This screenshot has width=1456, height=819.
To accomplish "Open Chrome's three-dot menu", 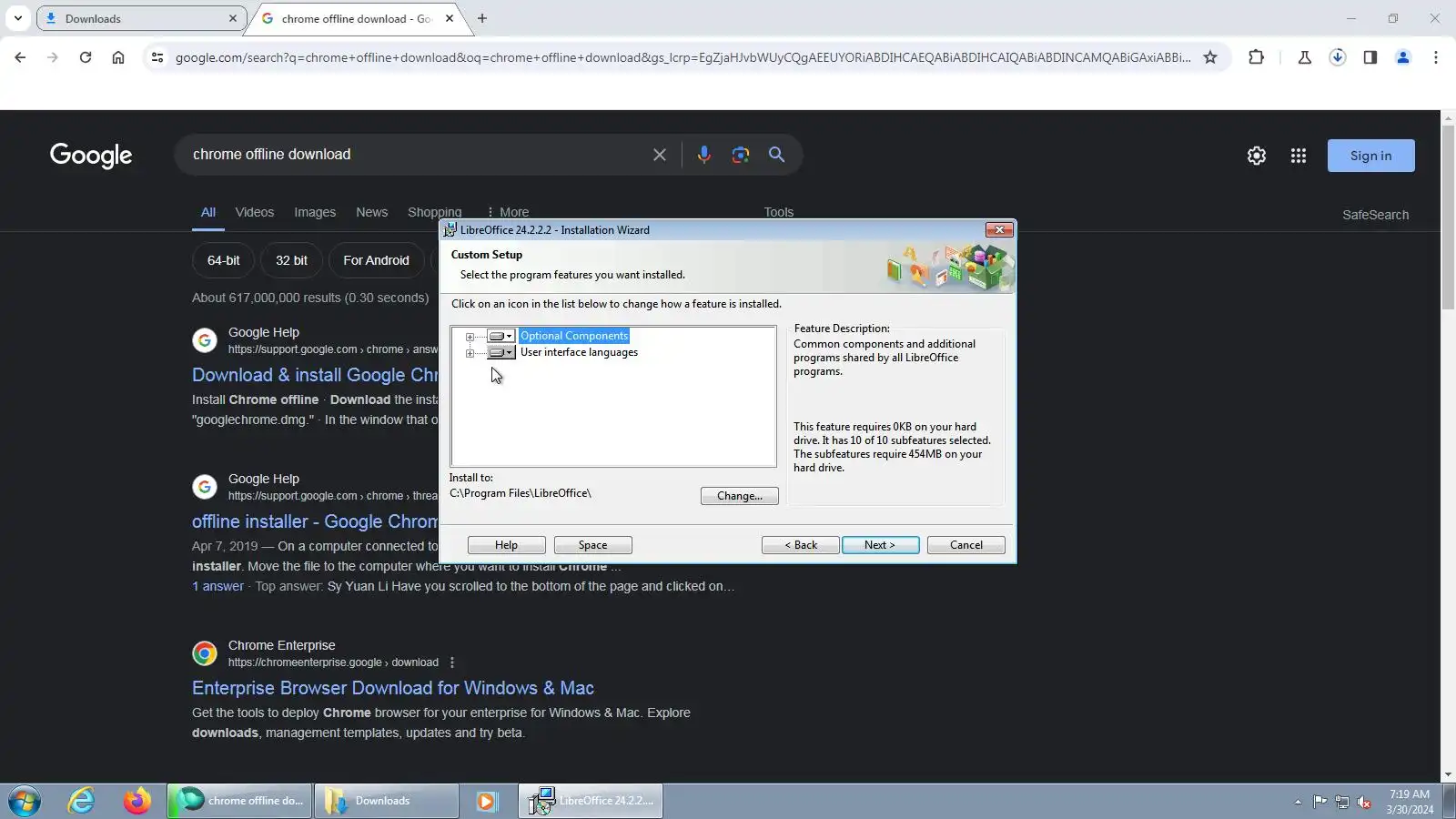I will (x=1436, y=57).
